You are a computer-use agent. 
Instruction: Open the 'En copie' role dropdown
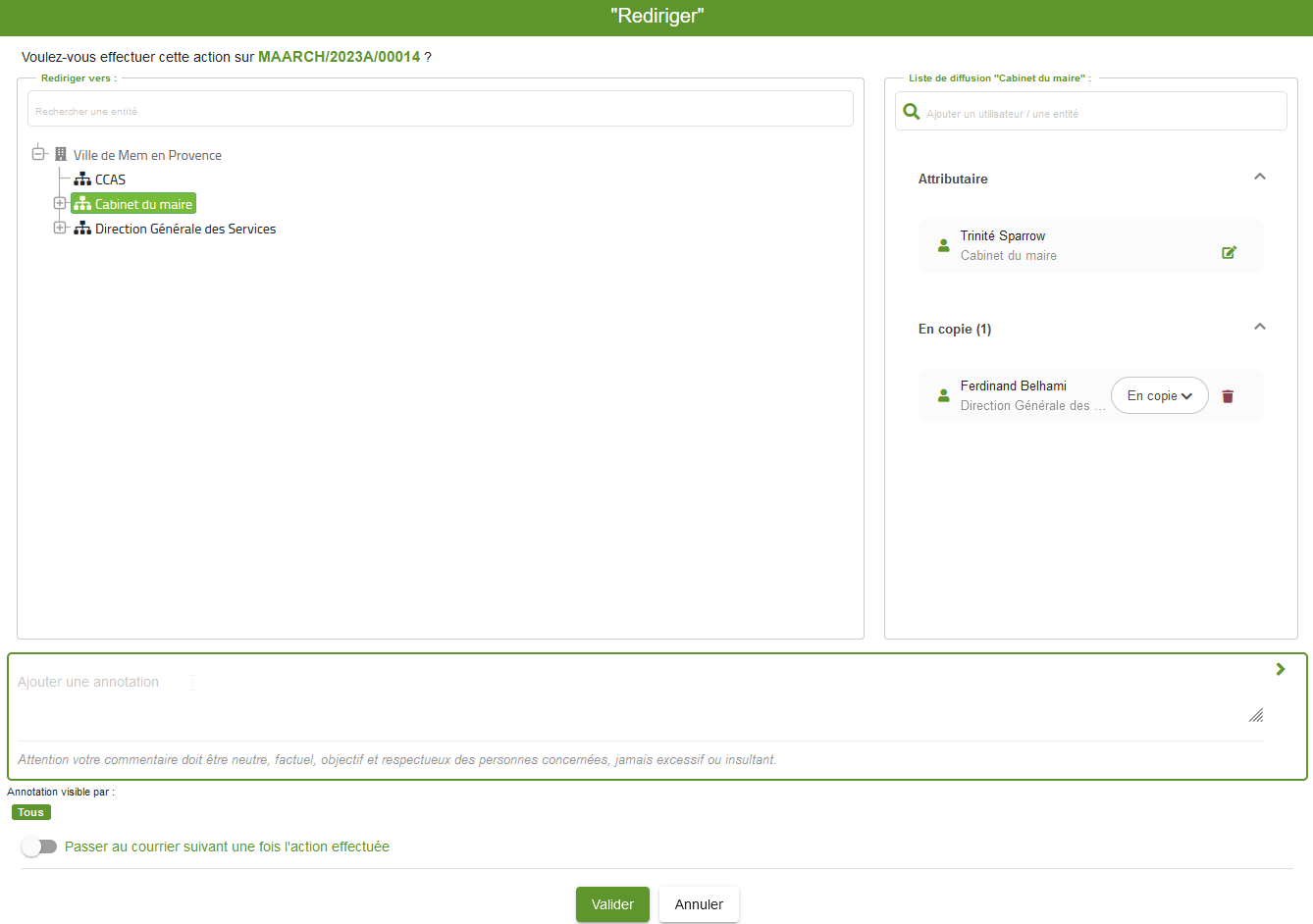click(1159, 396)
